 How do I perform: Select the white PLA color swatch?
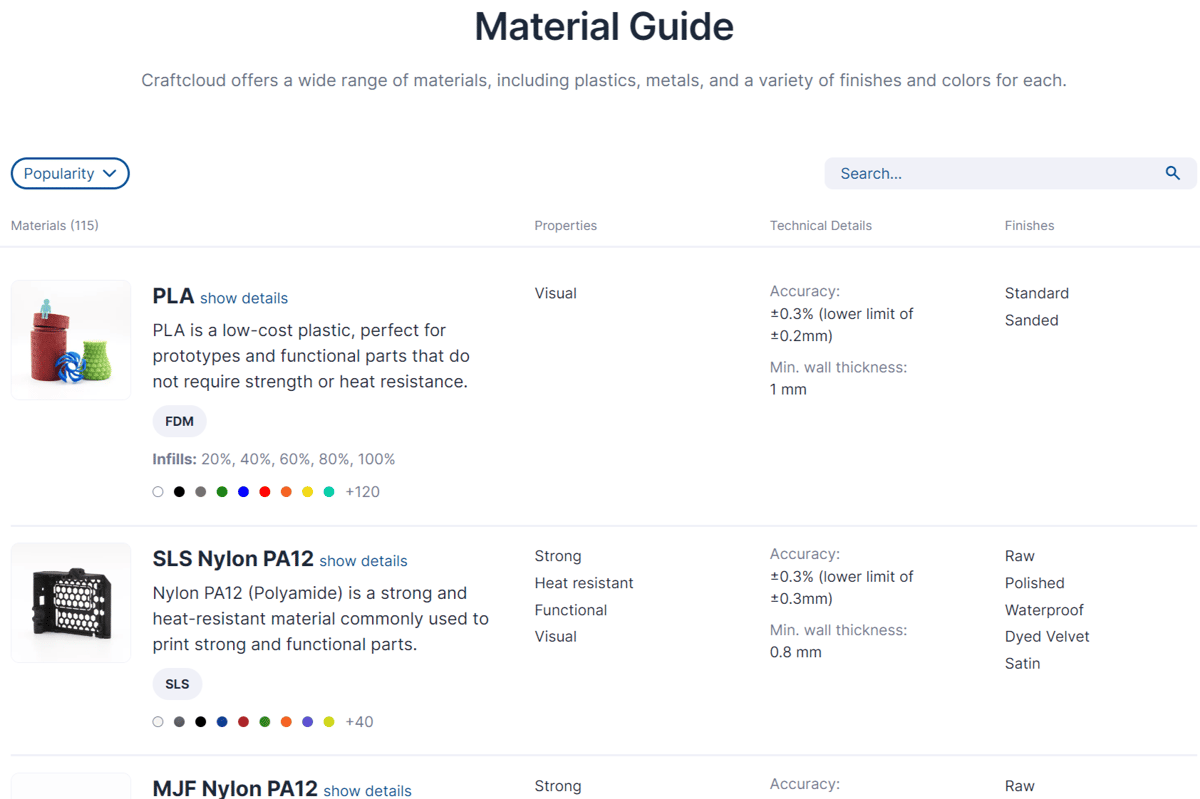[x=158, y=492]
